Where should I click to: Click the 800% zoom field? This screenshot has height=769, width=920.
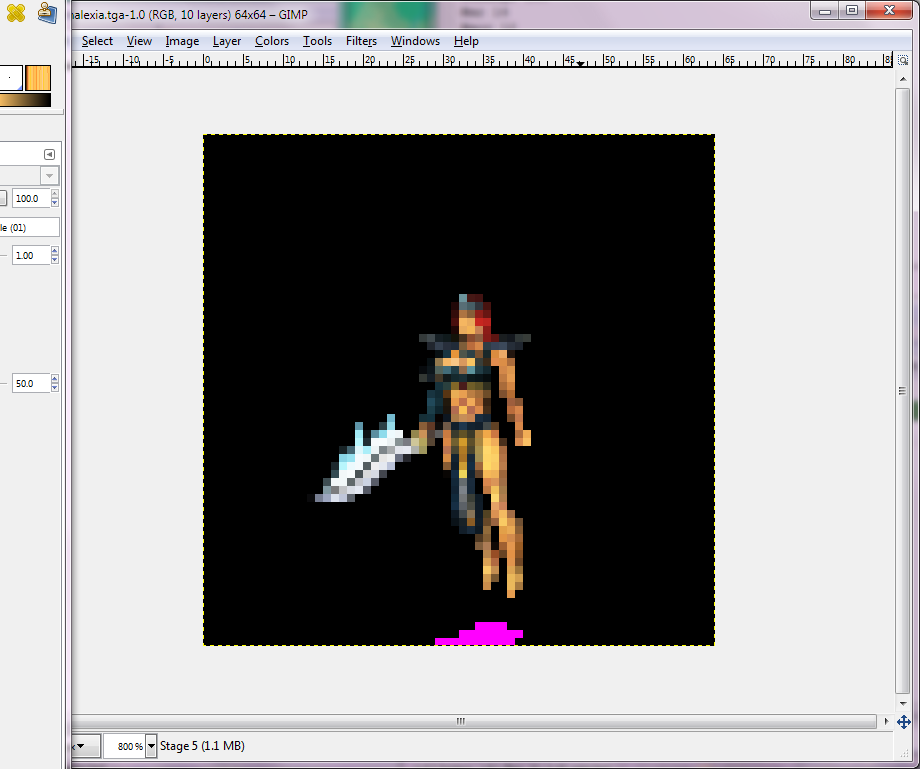[124, 746]
